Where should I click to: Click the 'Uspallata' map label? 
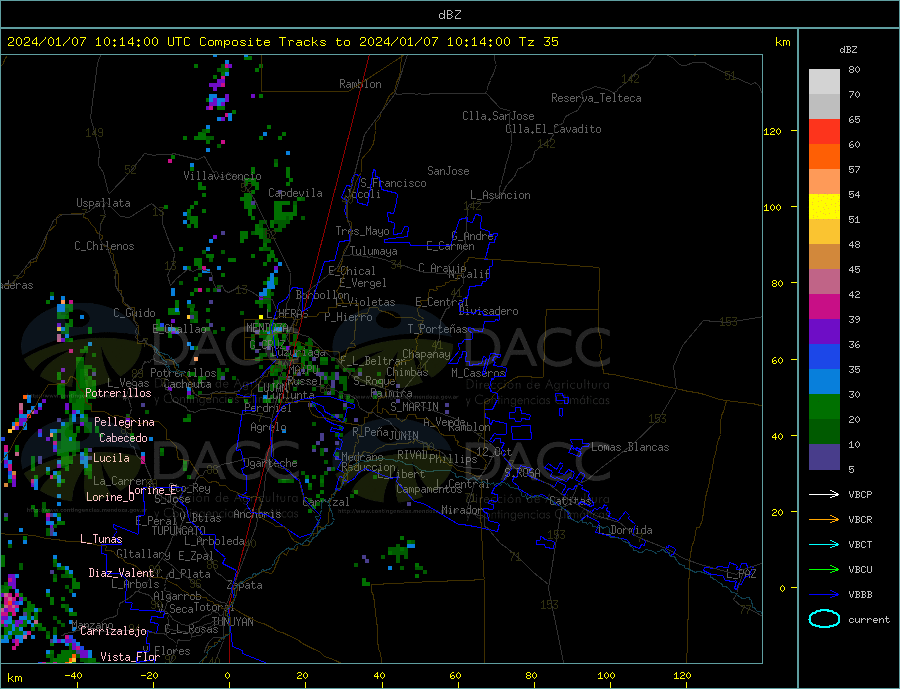pos(103,203)
